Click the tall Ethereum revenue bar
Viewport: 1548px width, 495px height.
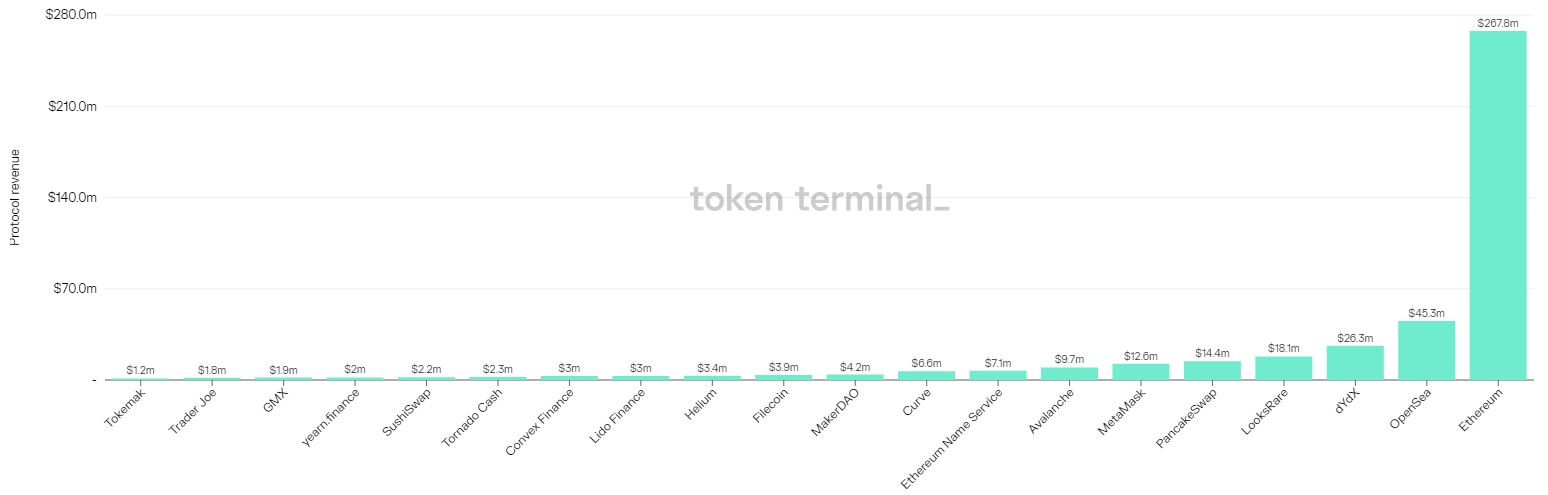click(x=1497, y=205)
